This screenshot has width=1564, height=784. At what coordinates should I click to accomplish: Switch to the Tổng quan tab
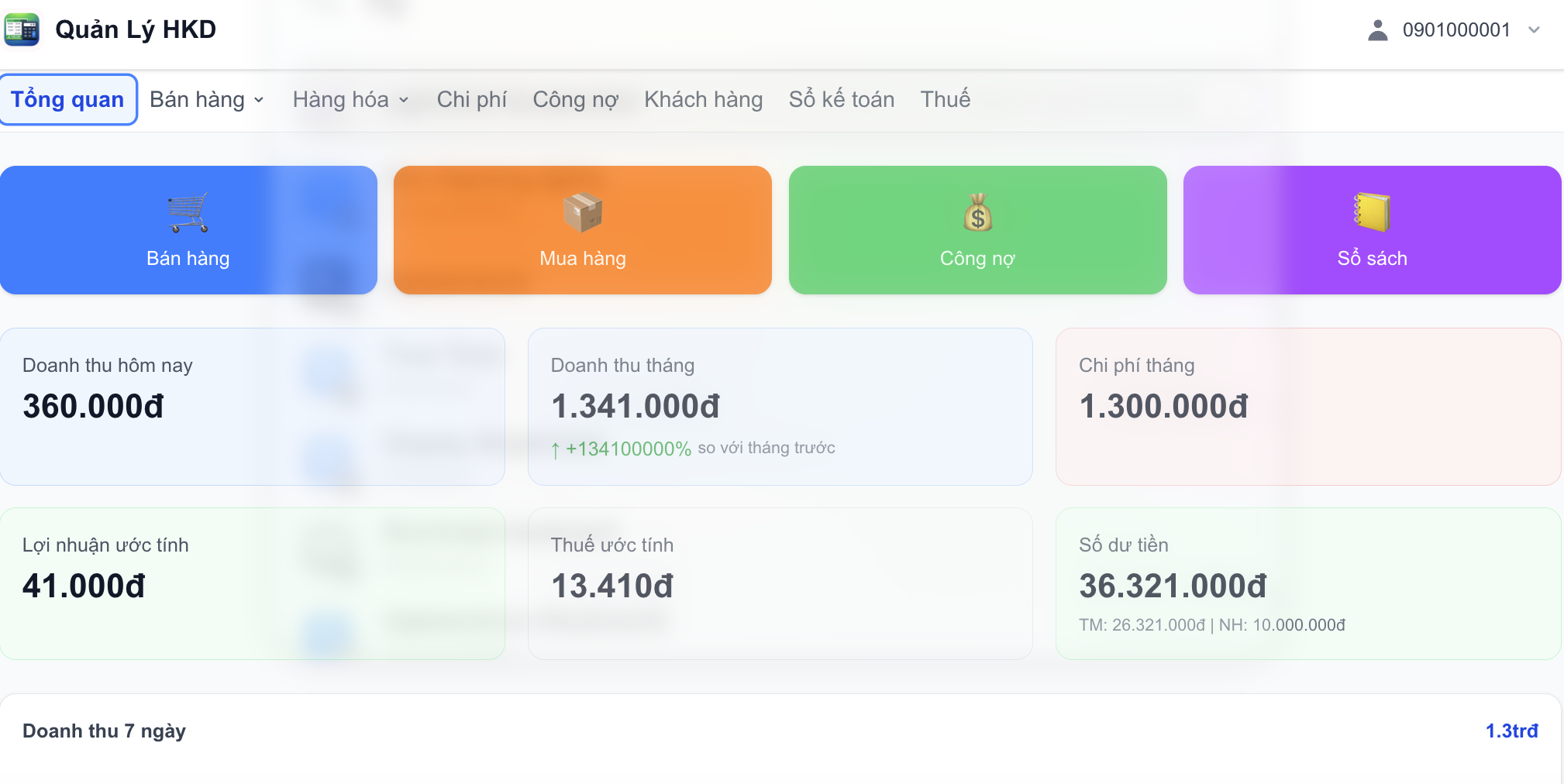pyautogui.click(x=68, y=99)
